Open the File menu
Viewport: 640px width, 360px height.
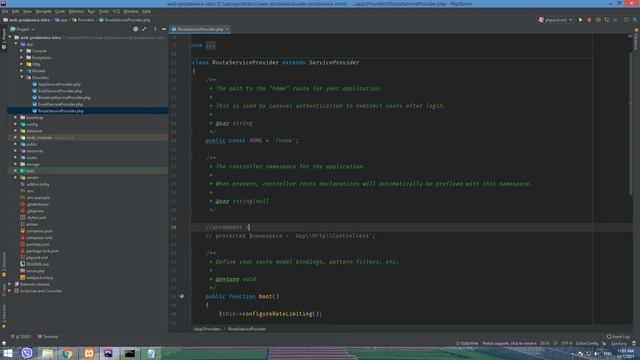[x=5, y=11]
